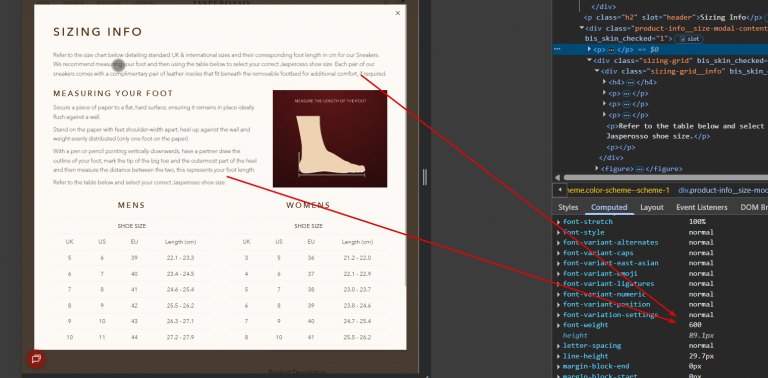Expand the font-variant-numeric computed property

point(559,294)
